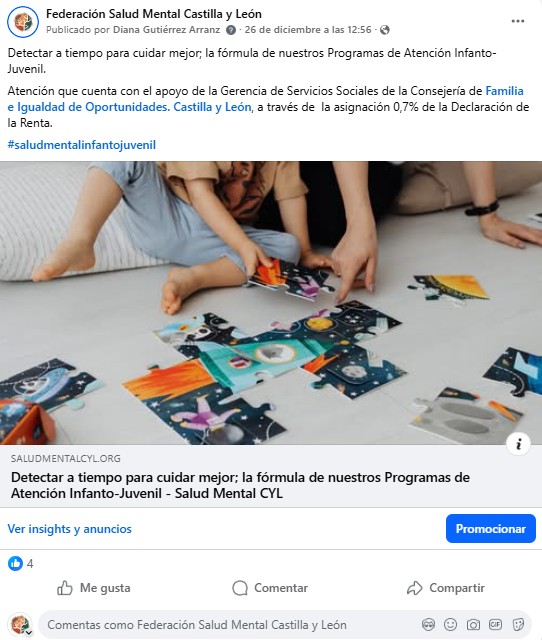Click the Federación Salud Mental profile picture
The height and width of the screenshot is (640, 542).
coord(23,22)
